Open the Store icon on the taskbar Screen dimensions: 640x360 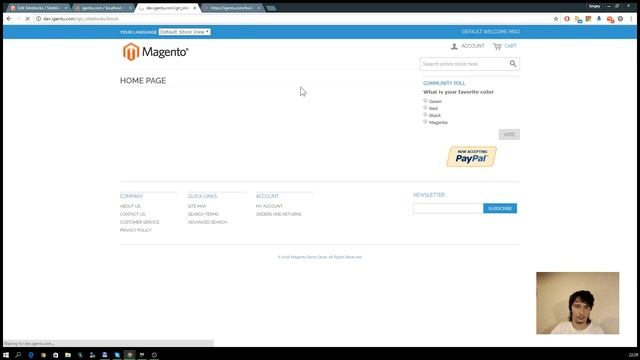click(x=56, y=355)
